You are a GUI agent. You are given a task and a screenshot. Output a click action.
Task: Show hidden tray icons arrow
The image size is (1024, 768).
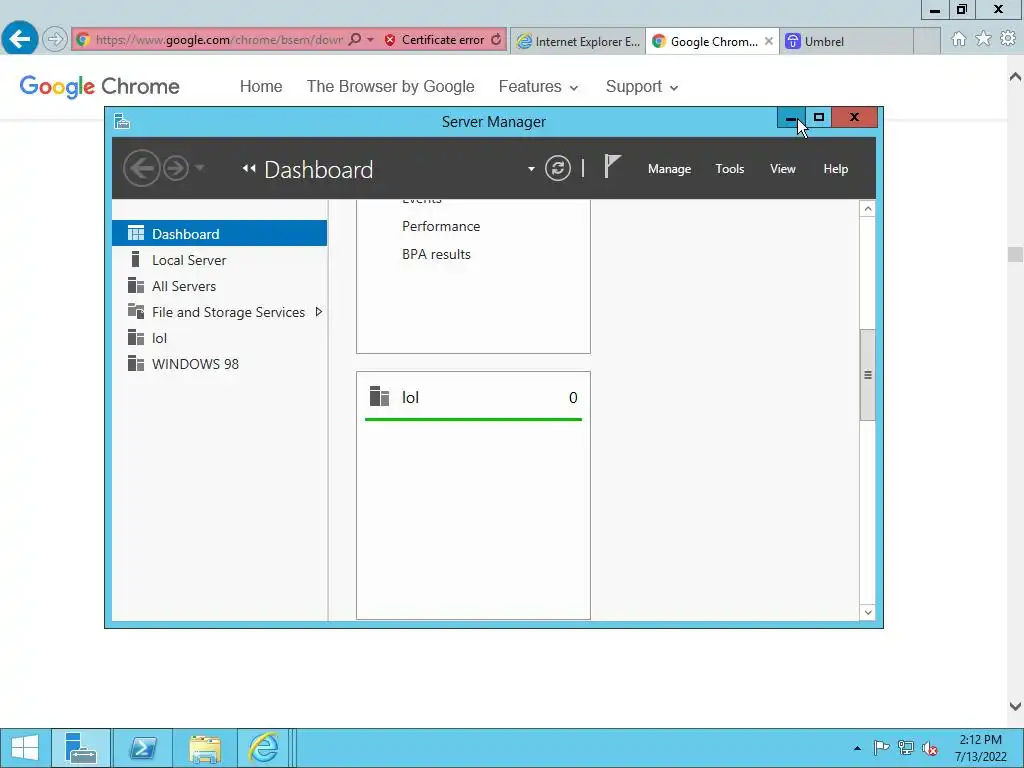(x=857, y=748)
